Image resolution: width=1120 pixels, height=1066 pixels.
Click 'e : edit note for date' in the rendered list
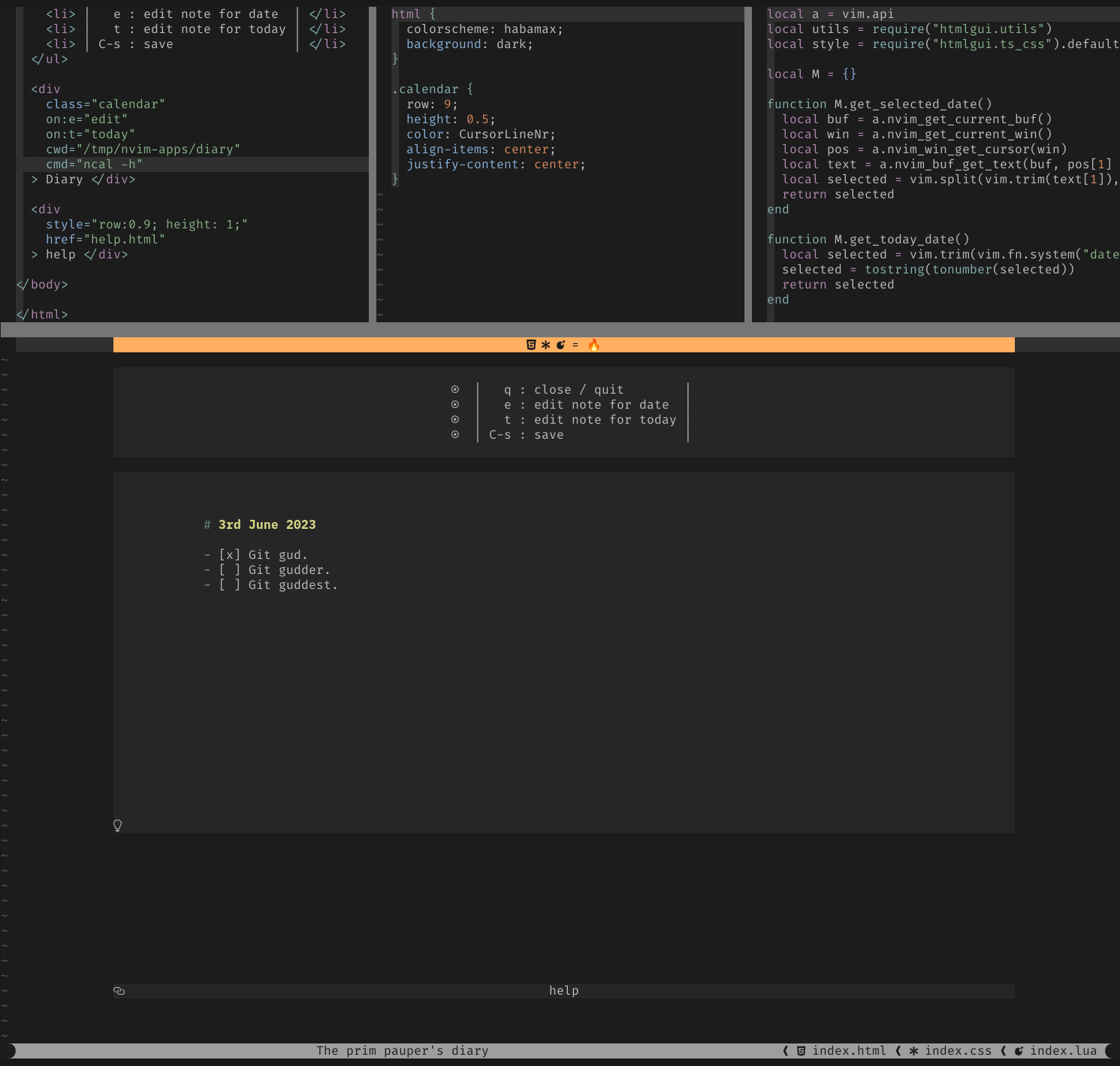(587, 405)
